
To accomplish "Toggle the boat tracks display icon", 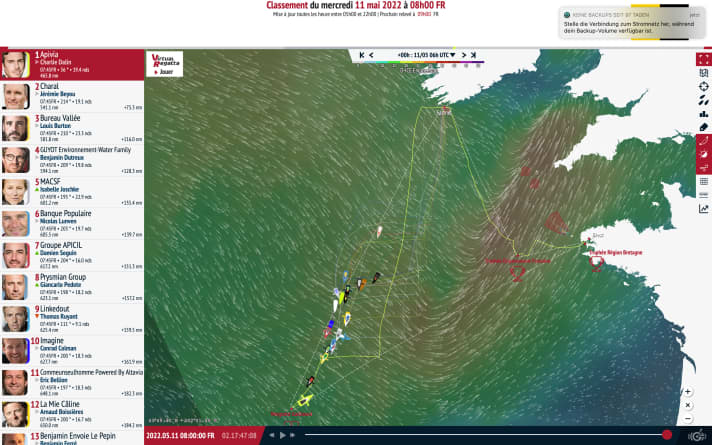I will 703,141.
